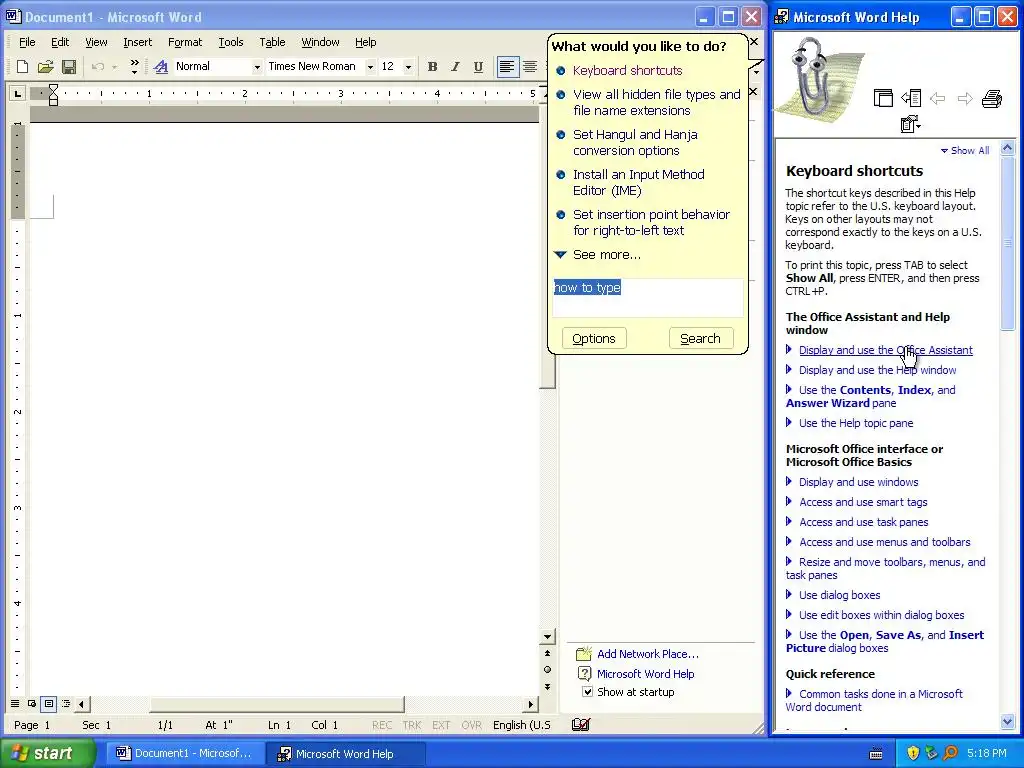The width and height of the screenshot is (1024, 768).
Task: Click the Back arrow in Help window
Action: (x=937, y=99)
